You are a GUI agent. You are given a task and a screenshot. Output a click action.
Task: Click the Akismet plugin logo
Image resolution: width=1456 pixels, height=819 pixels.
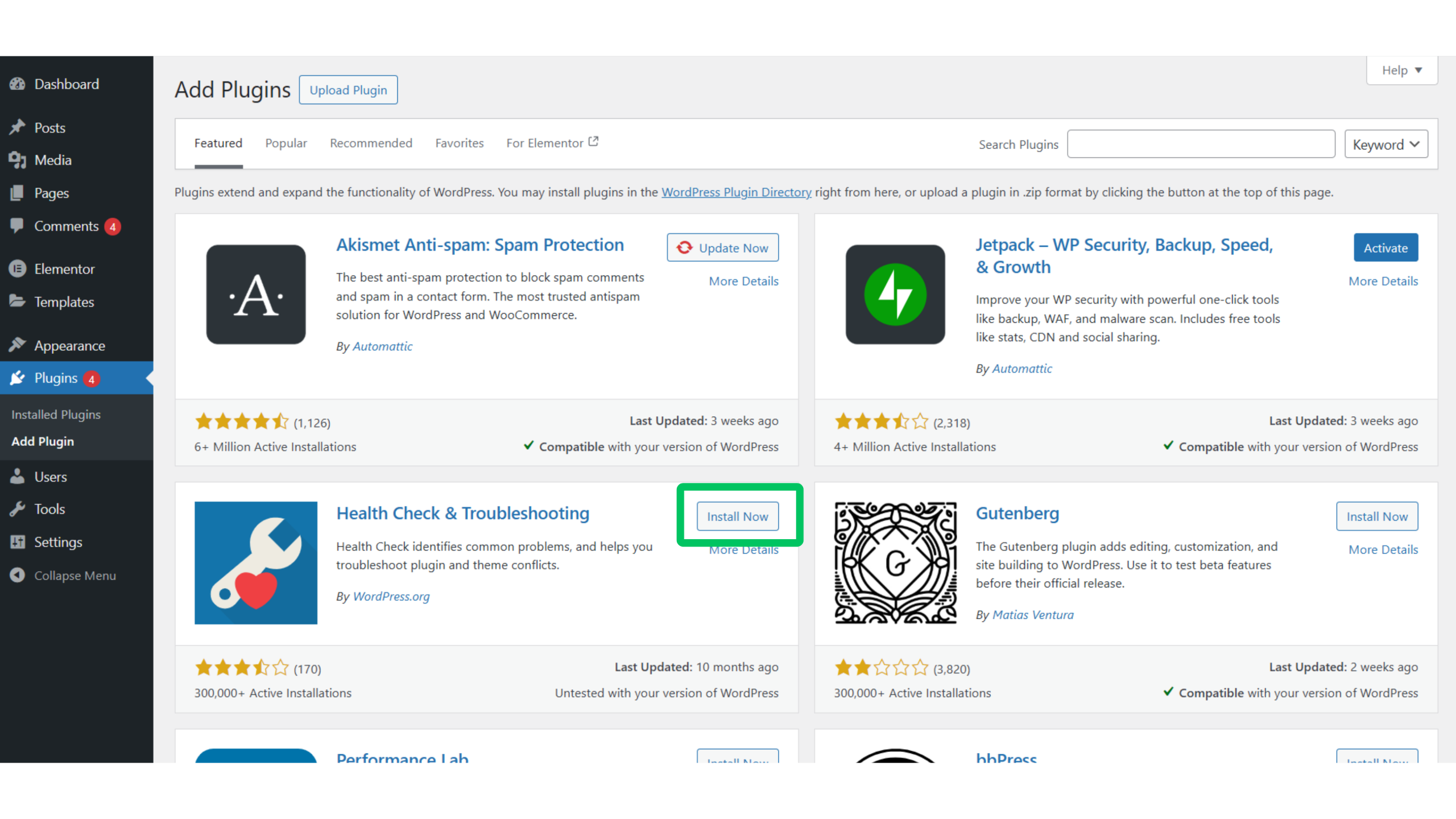pos(256,295)
